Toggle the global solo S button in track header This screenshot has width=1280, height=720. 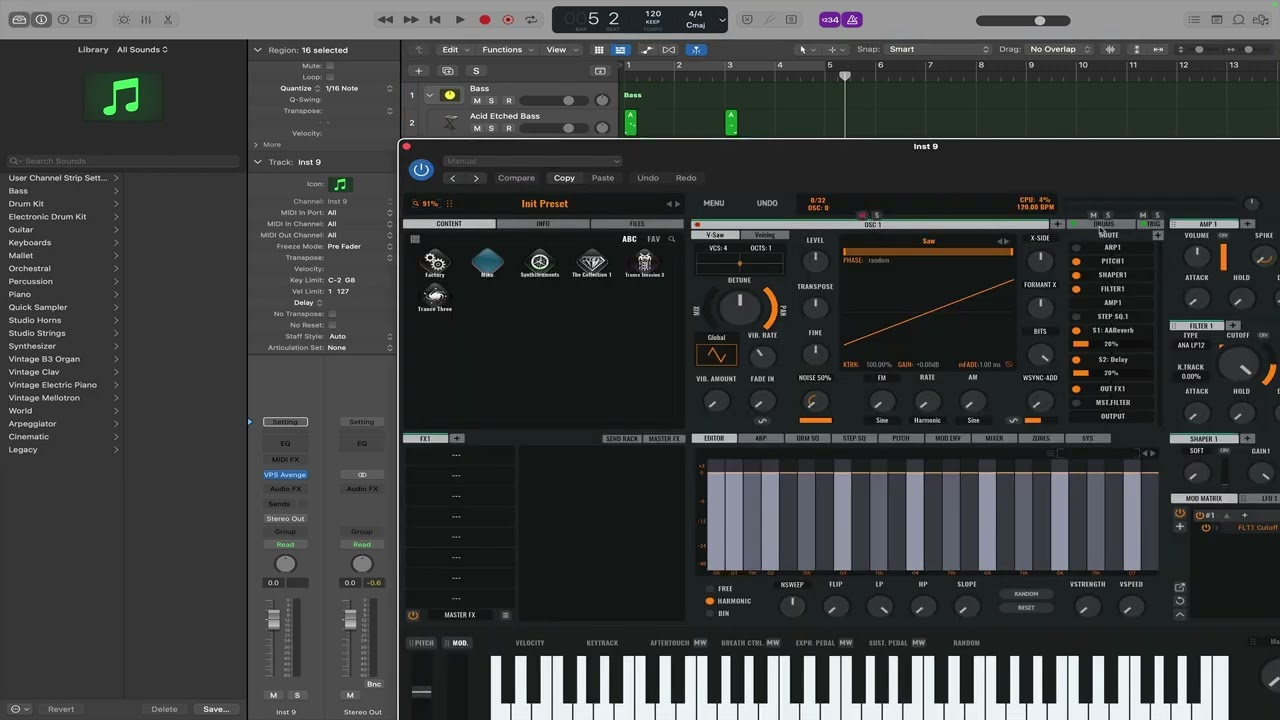click(x=476, y=71)
